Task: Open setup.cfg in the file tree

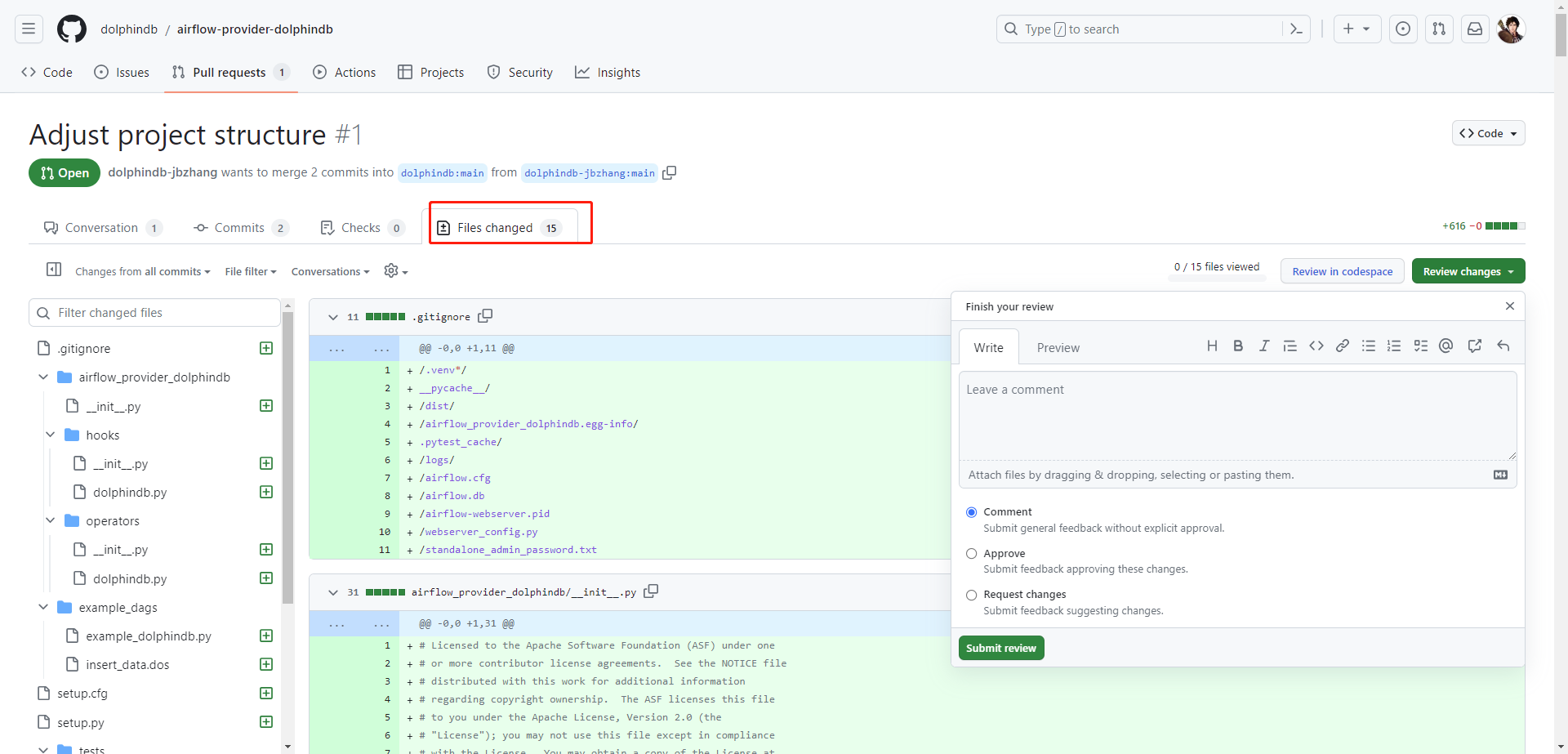Action: [82, 694]
